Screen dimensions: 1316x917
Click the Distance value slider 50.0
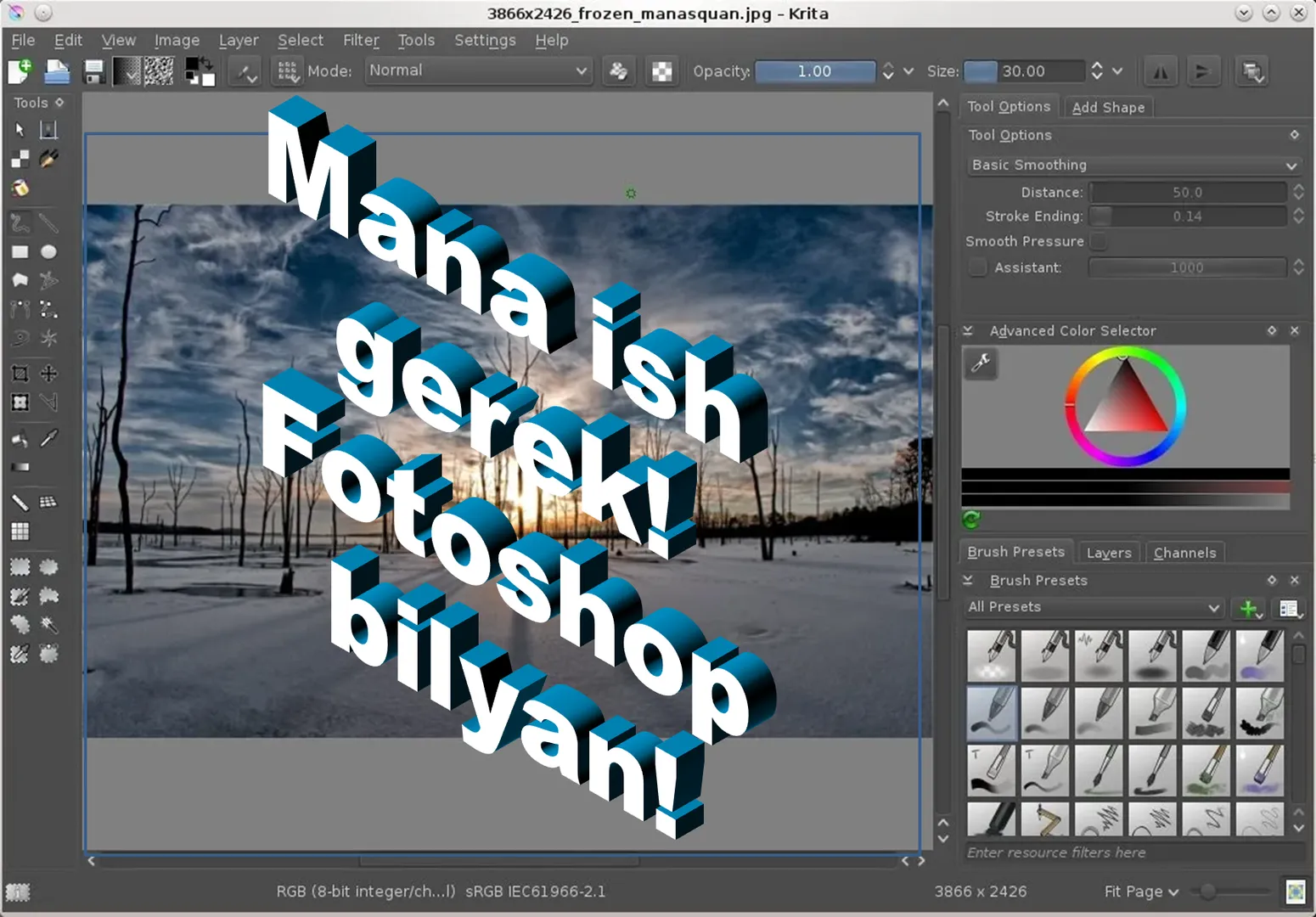tap(1187, 193)
